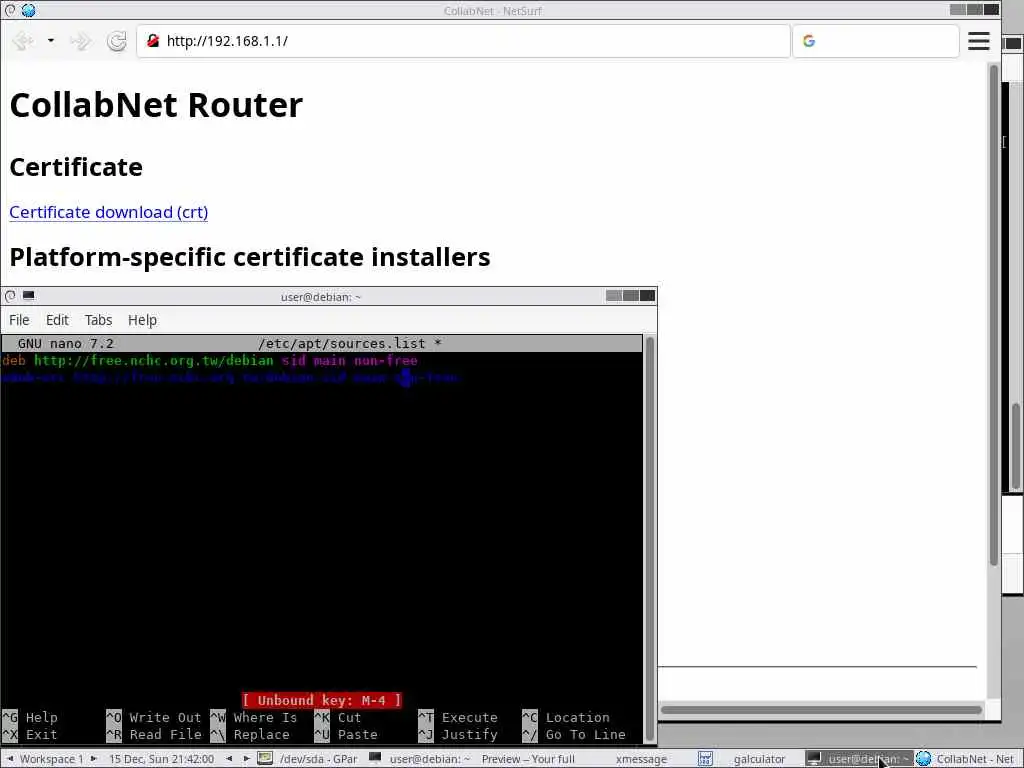Click the ^T Execute shortcut in nano

pyautogui.click(x=458, y=717)
